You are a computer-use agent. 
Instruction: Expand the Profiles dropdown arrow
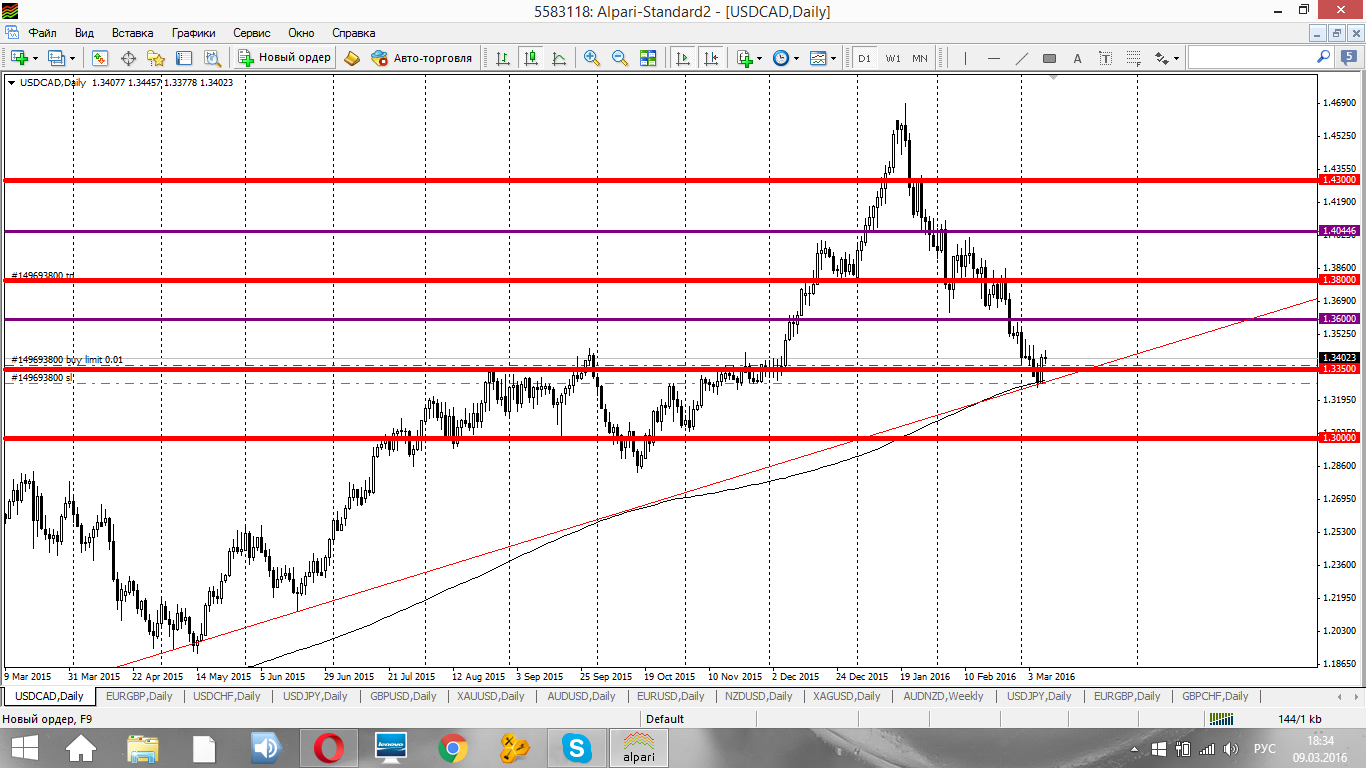(72, 58)
